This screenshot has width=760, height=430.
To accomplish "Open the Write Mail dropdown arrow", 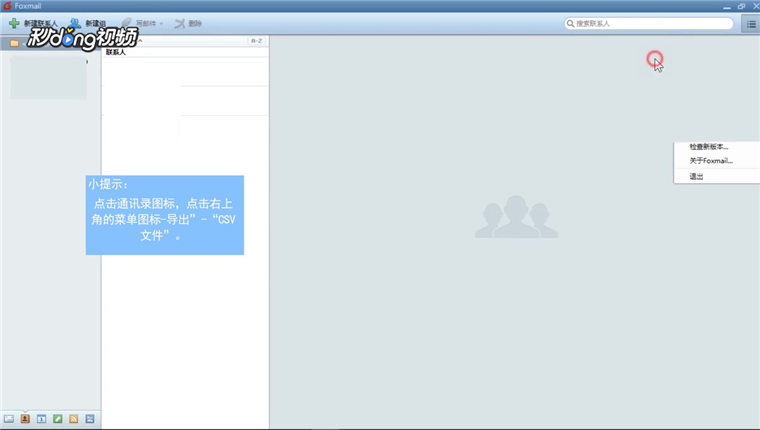I will pos(161,23).
